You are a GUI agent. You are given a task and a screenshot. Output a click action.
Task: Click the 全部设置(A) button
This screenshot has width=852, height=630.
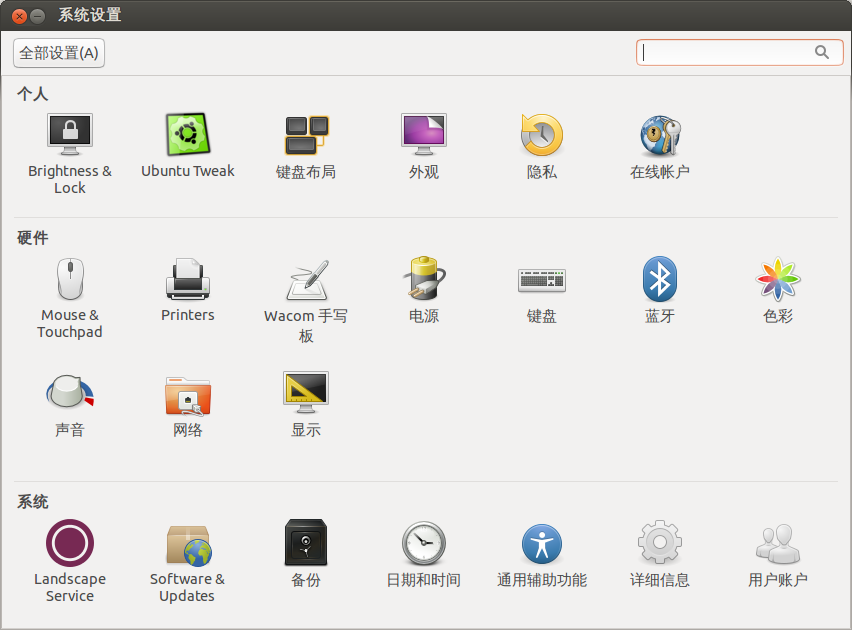tap(59, 53)
